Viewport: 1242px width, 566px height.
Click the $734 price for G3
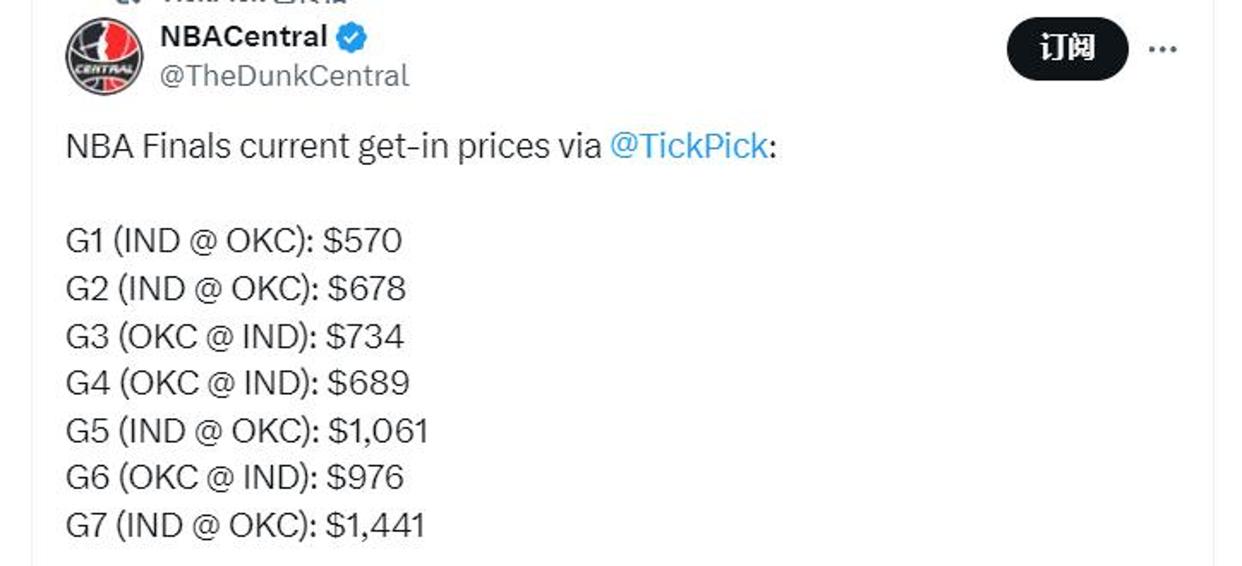365,336
